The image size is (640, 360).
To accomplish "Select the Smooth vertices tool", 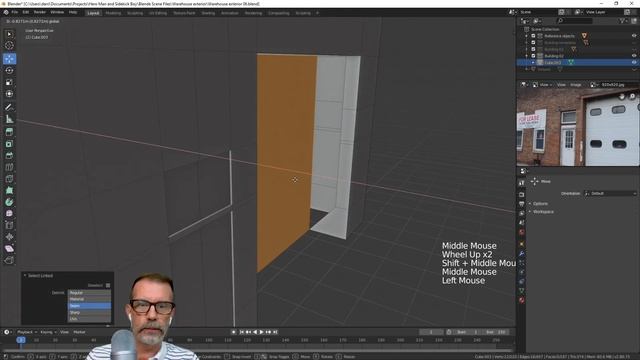I will coord(9,213).
